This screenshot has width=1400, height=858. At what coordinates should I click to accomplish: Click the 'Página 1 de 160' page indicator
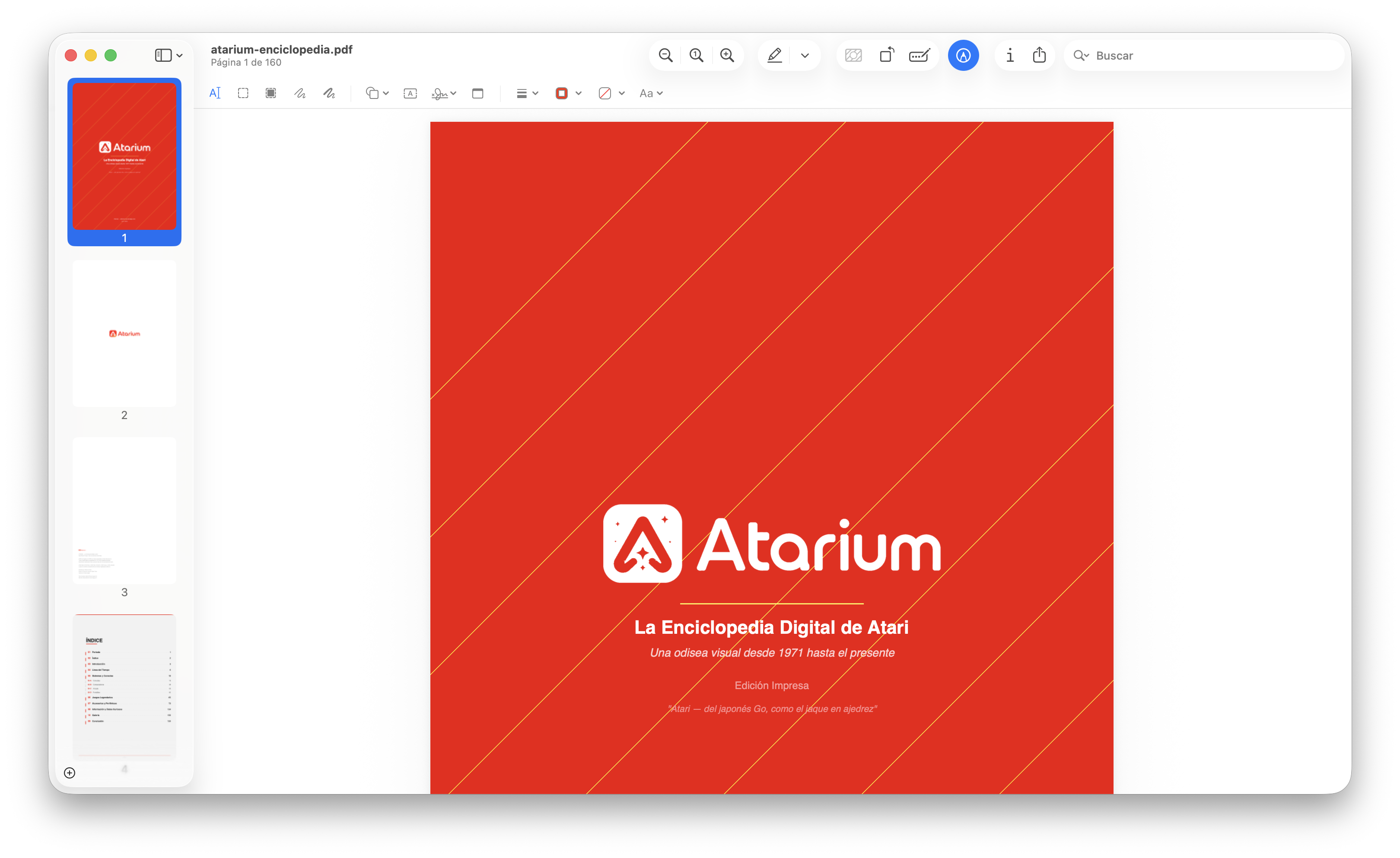click(x=246, y=63)
